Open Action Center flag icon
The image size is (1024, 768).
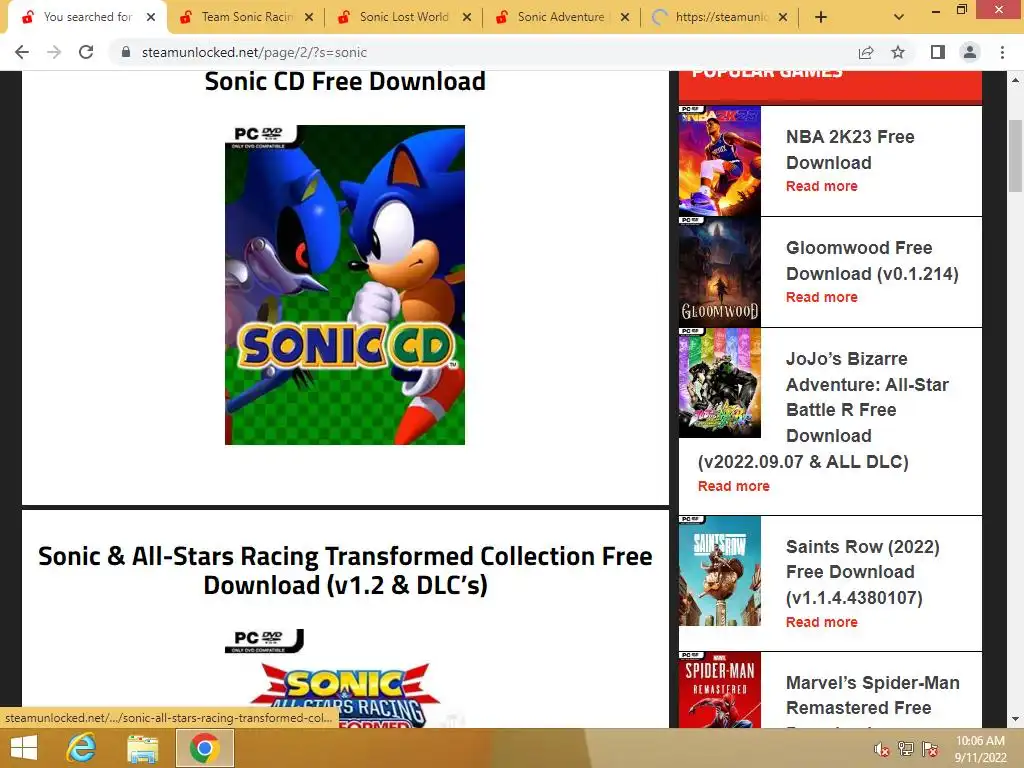point(930,749)
